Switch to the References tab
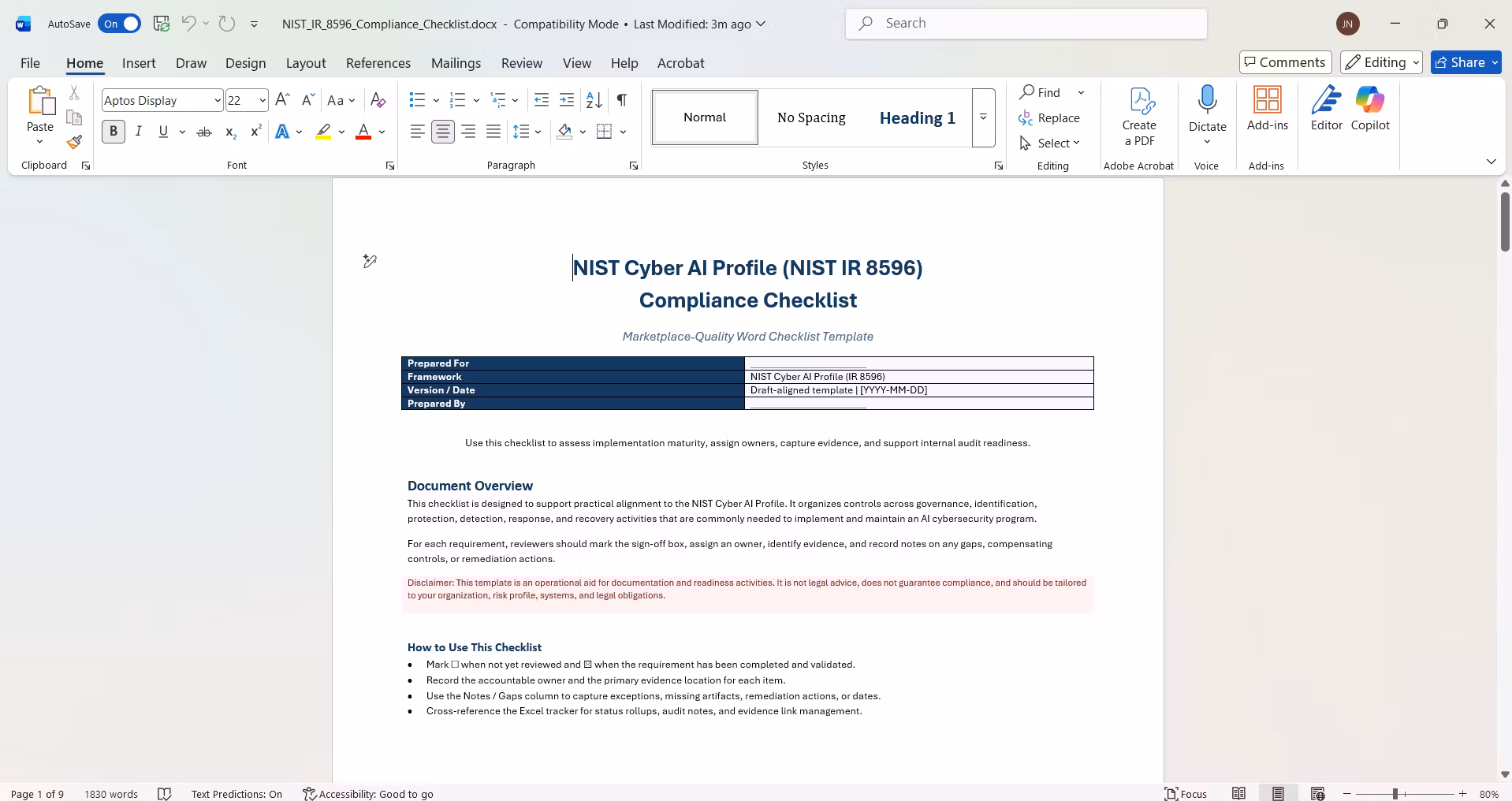This screenshot has height=801, width=1512. tap(378, 63)
